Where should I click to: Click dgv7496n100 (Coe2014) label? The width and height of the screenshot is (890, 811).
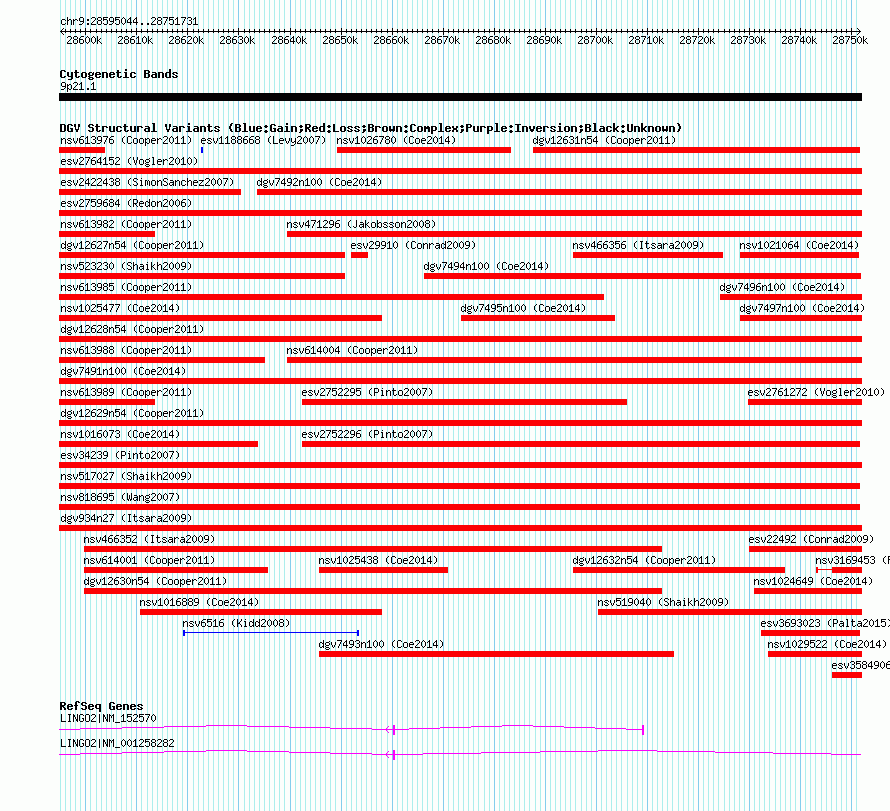coord(782,287)
